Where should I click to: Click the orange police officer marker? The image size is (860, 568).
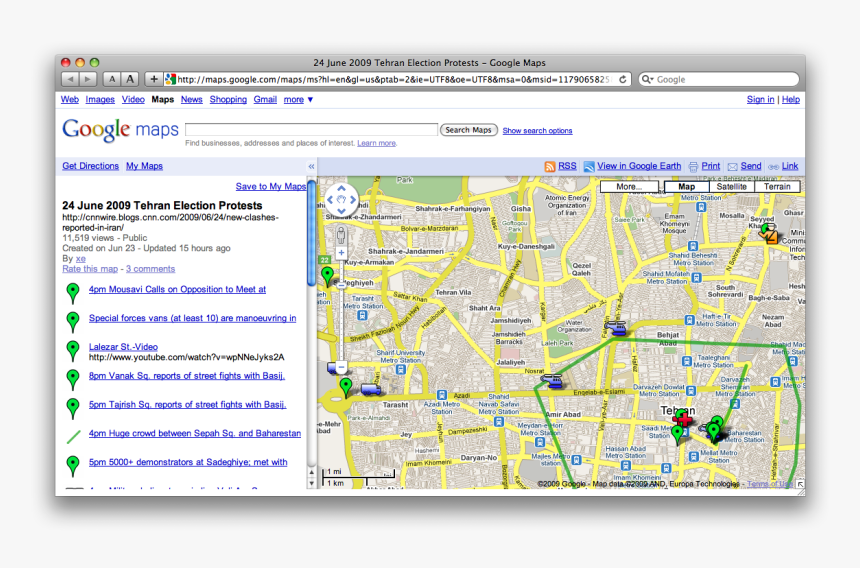coord(770,235)
